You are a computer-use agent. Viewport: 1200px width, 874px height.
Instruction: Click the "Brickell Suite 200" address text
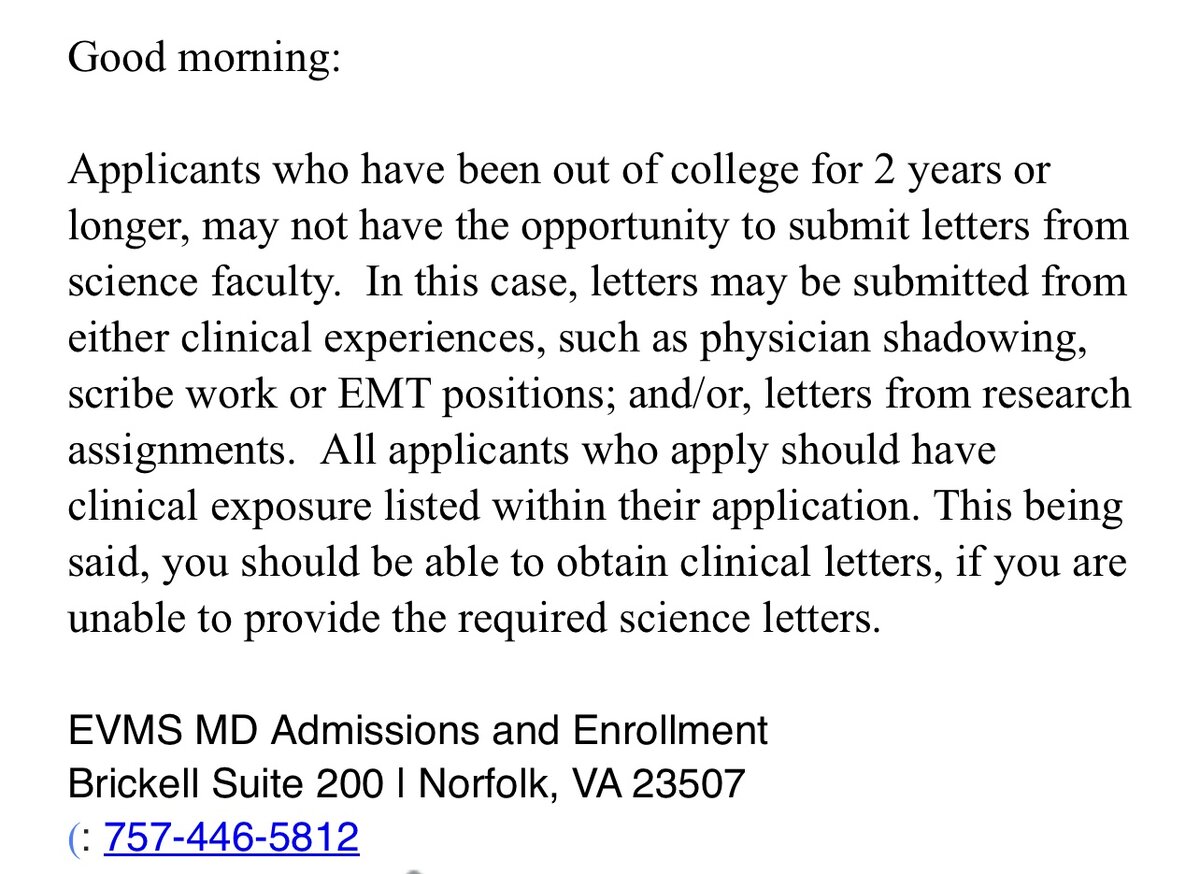coord(225,783)
